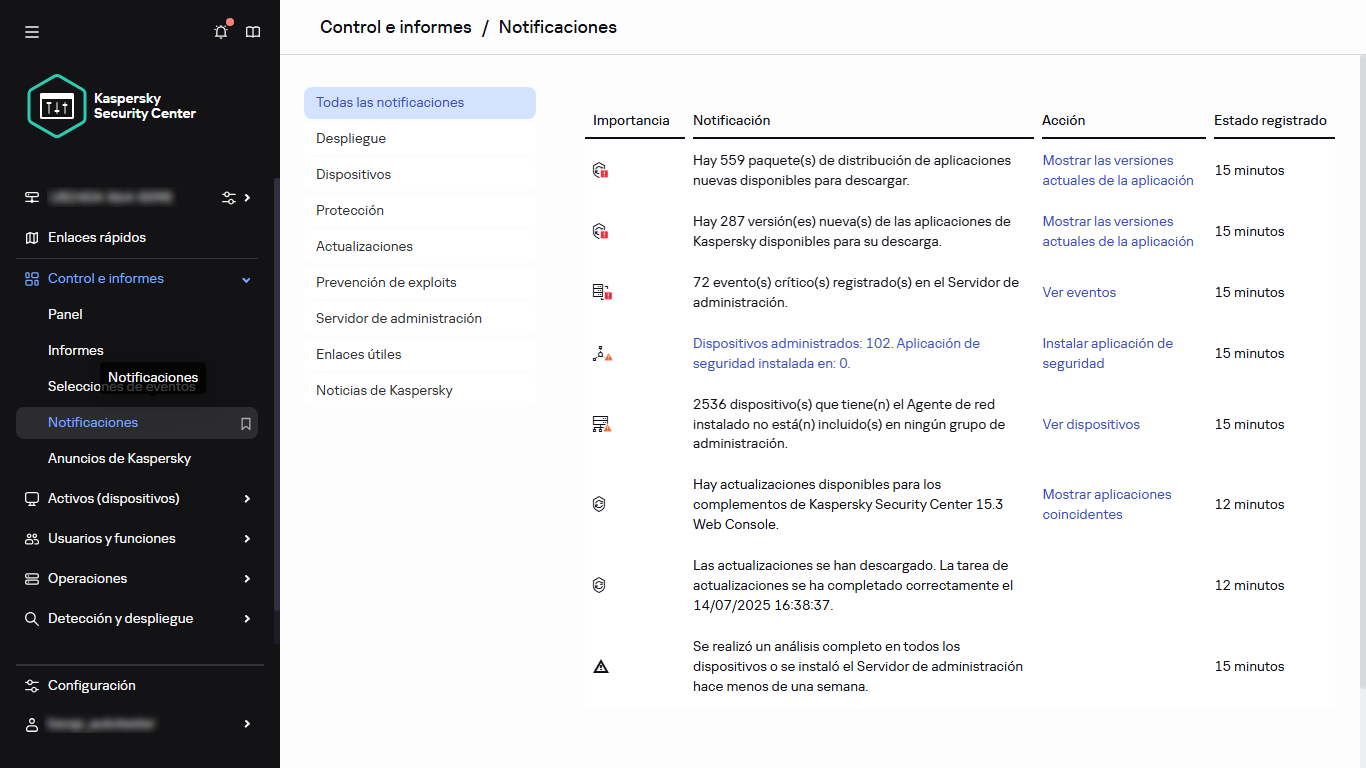Viewport: 1366px width, 768px height.
Task: Expand Usuarios y funciones menu
Action: click(247, 539)
